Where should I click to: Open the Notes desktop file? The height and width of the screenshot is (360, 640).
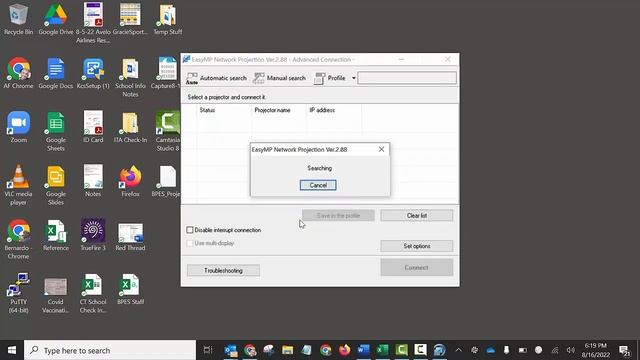click(93, 181)
